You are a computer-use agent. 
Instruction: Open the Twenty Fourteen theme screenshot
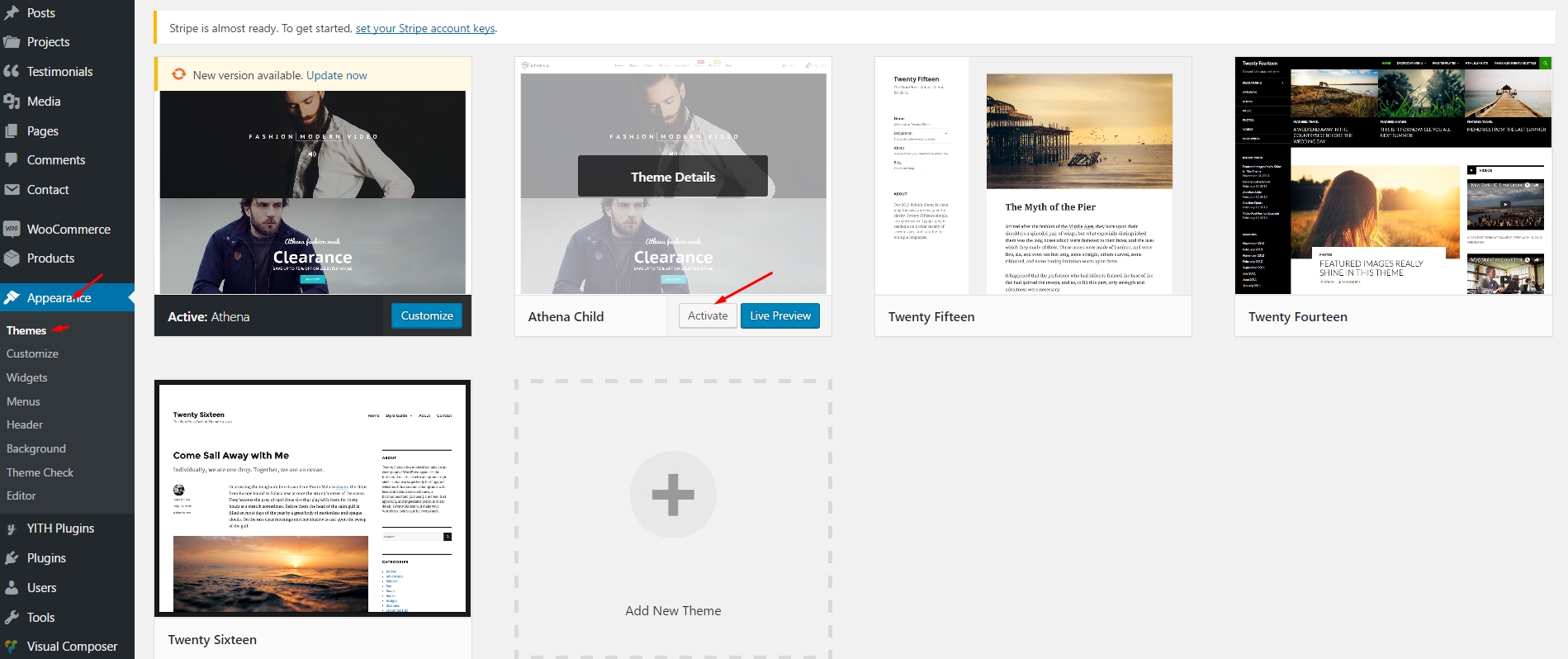point(1393,176)
